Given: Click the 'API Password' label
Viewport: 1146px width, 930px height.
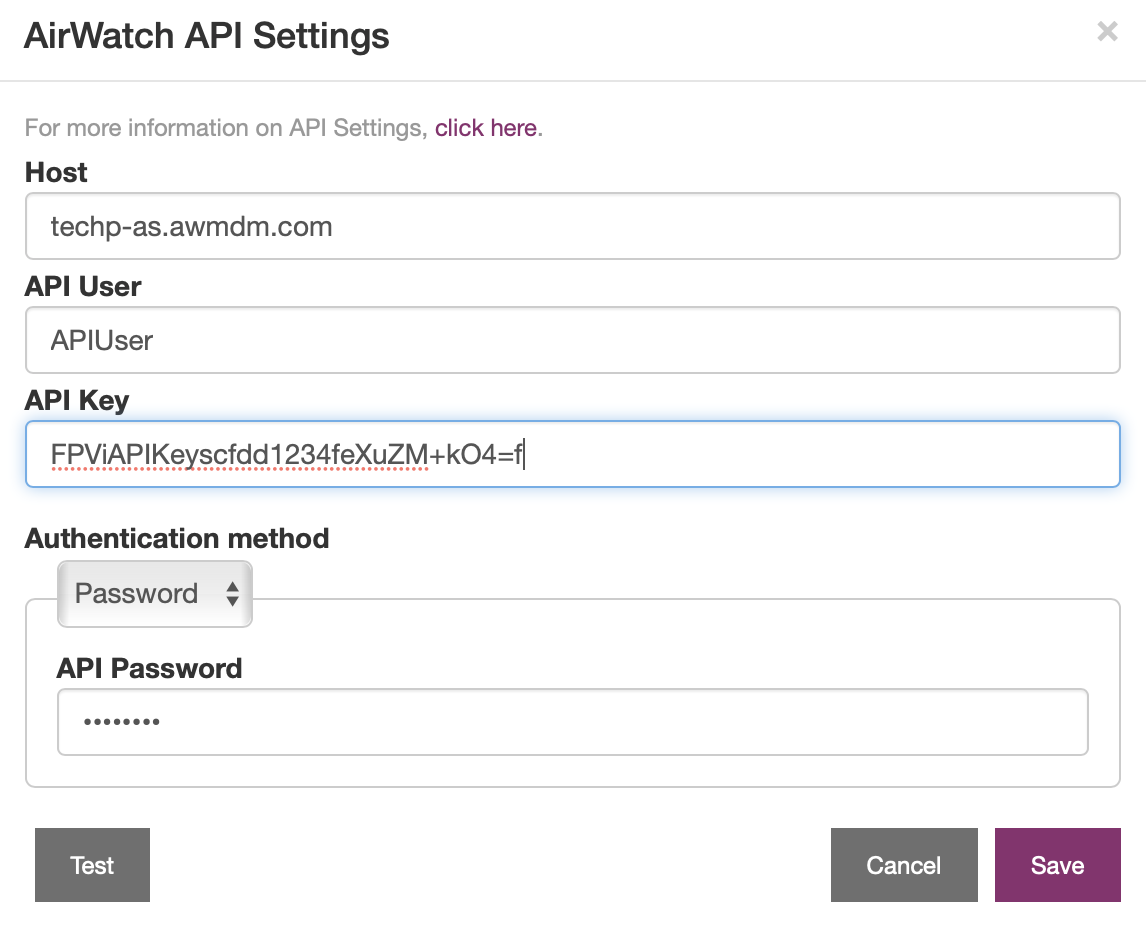Looking at the screenshot, I should 149,668.
